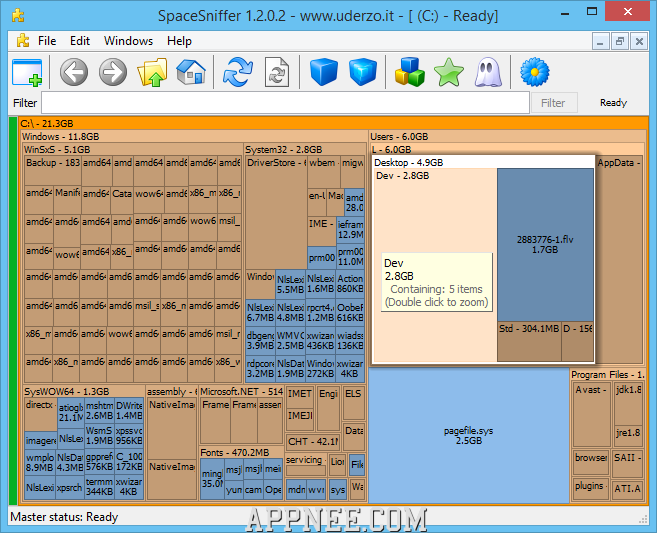Viewport: 657px width, 533px height.
Task: Select the 2883776-1.flv 1.7GB block
Action: [x=545, y=245]
